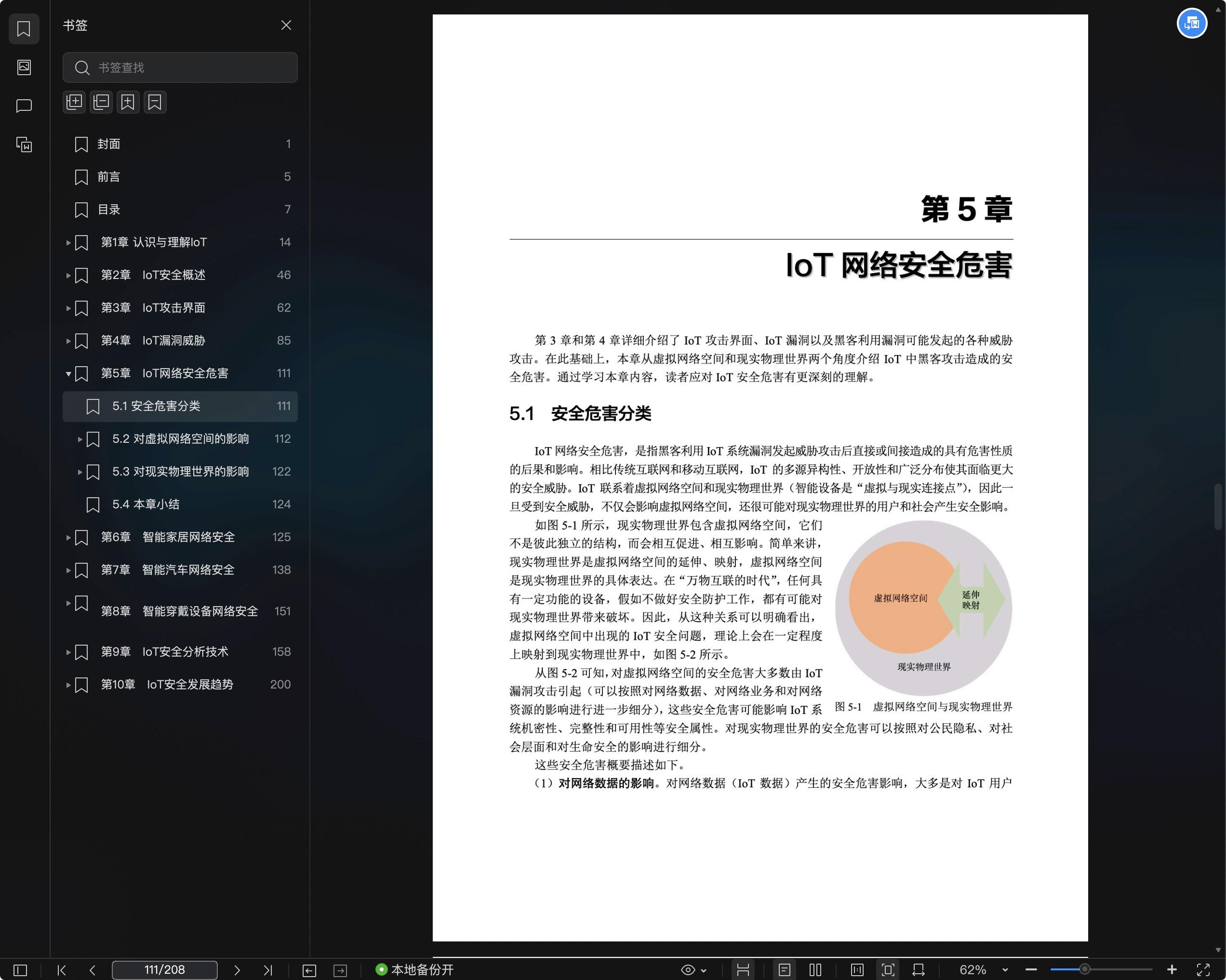Open the eye protection mode dropdown

point(694,970)
